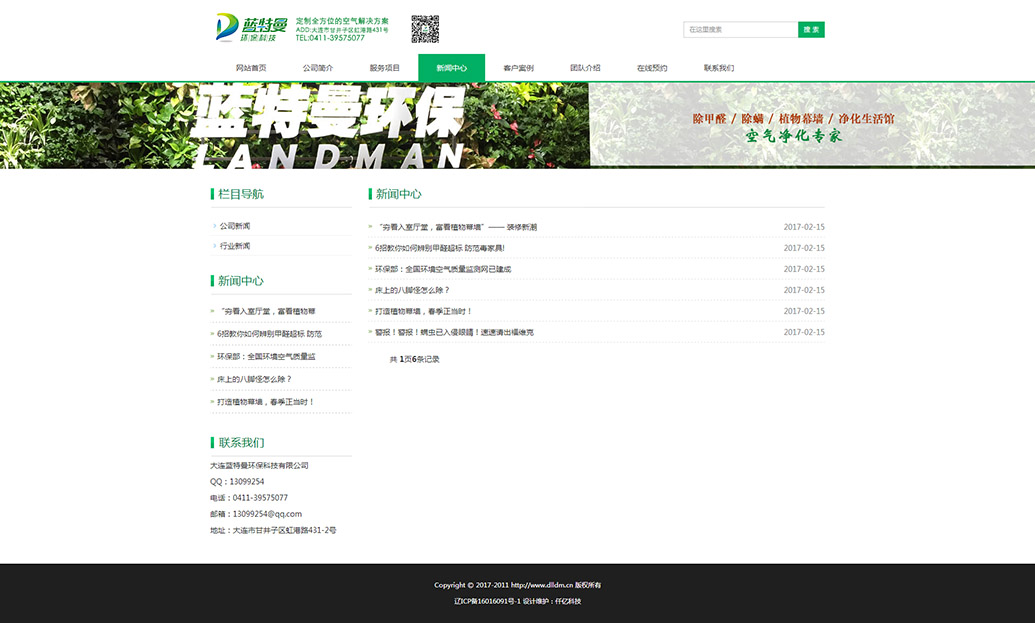Click the QR code image in header
Viewport: 1035px width, 623px height.
(425, 29)
